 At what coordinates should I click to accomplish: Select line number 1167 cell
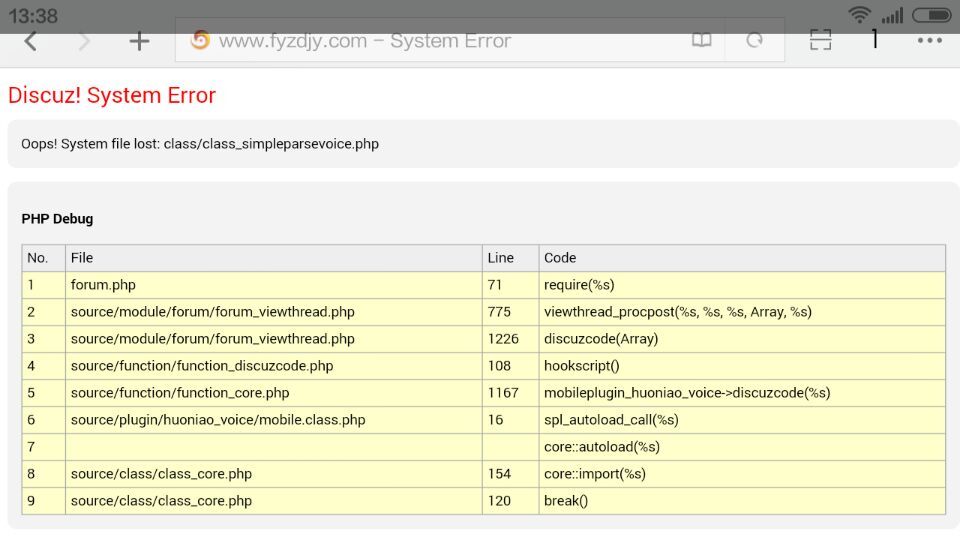[511, 392]
